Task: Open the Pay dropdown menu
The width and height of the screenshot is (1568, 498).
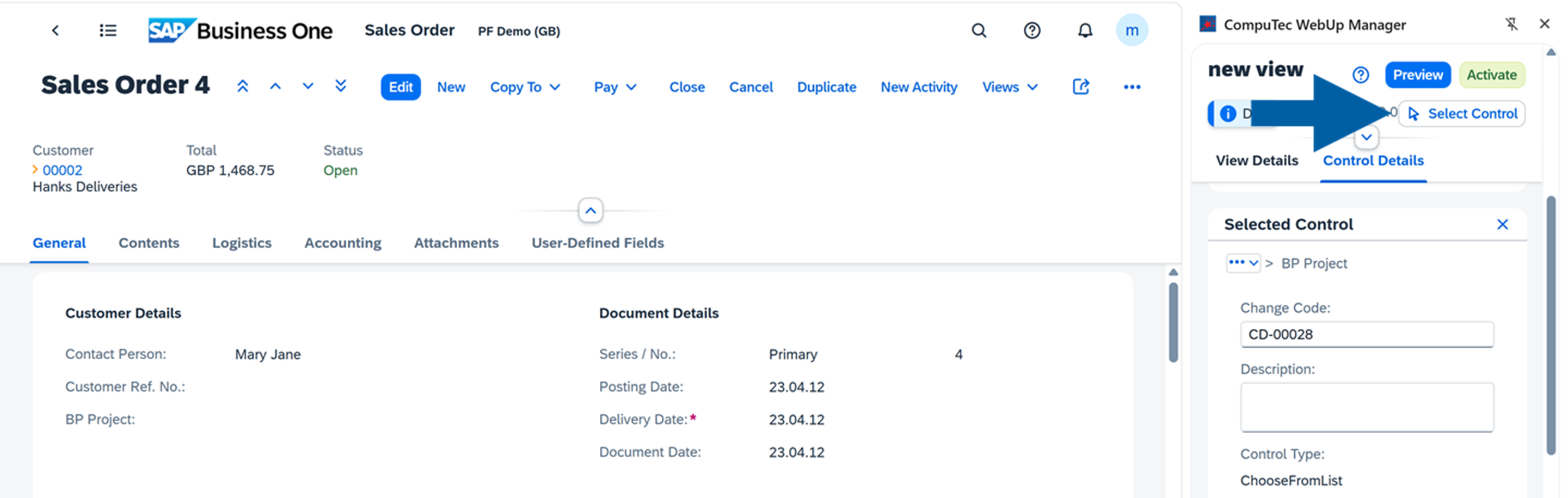Action: click(x=615, y=87)
